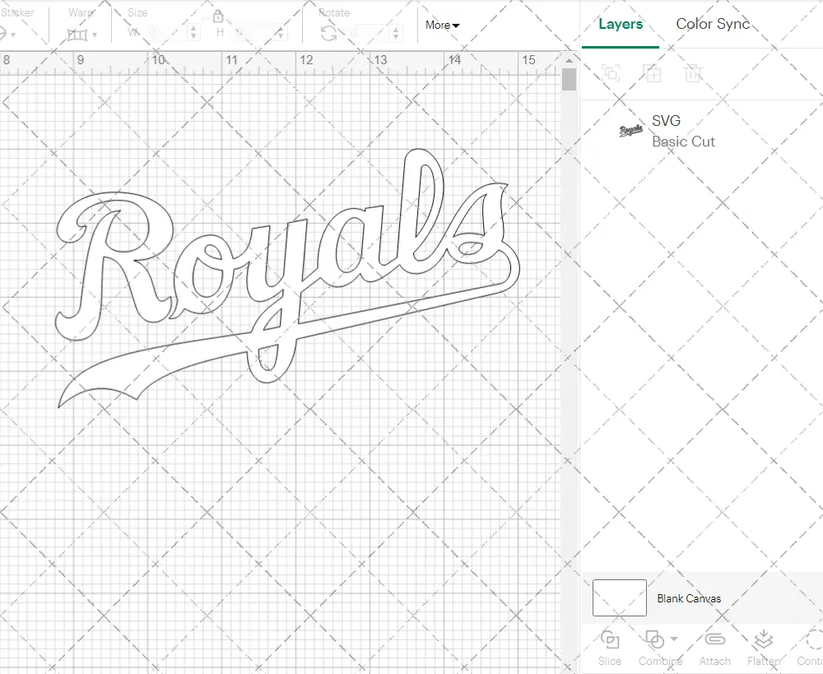Image resolution: width=823 pixels, height=674 pixels.
Task: Switch to the Layers tab
Action: pos(620,24)
